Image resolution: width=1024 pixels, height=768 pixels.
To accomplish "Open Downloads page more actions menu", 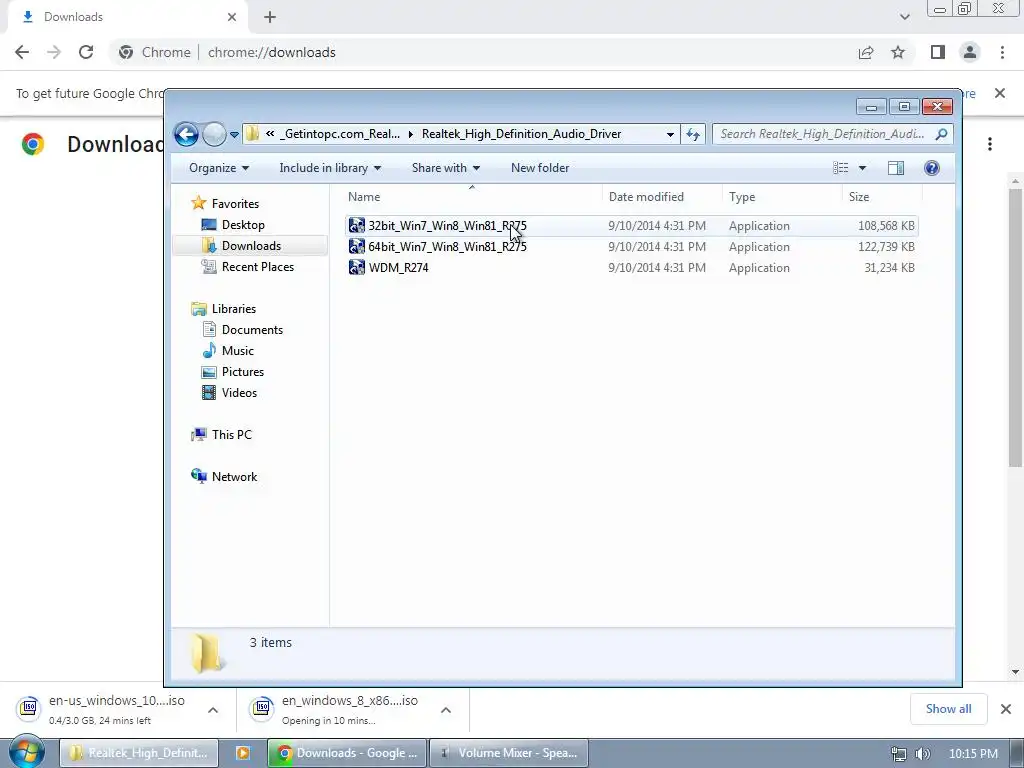I will coord(990,144).
